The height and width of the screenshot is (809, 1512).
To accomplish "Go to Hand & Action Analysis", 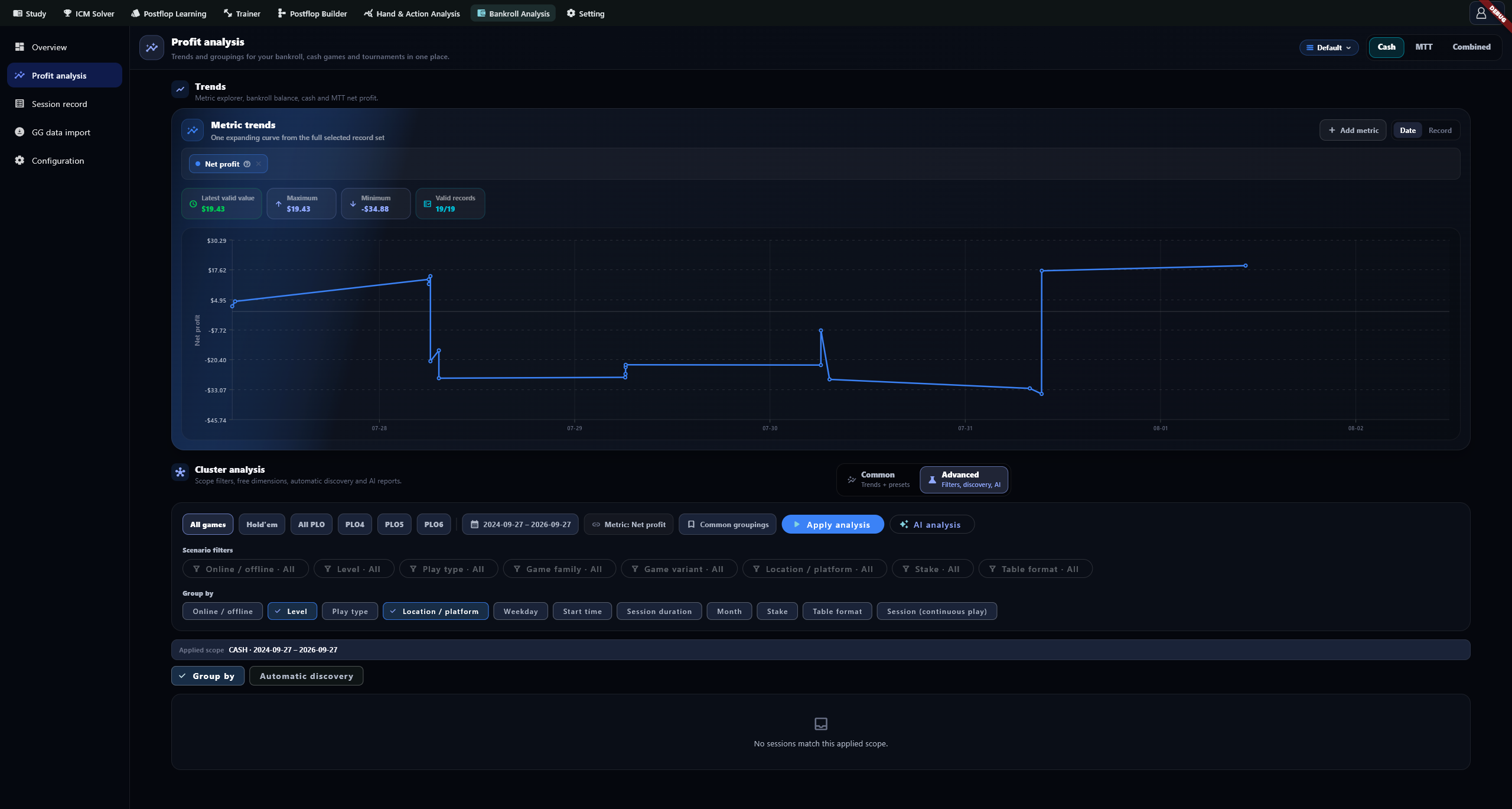I will point(412,13).
